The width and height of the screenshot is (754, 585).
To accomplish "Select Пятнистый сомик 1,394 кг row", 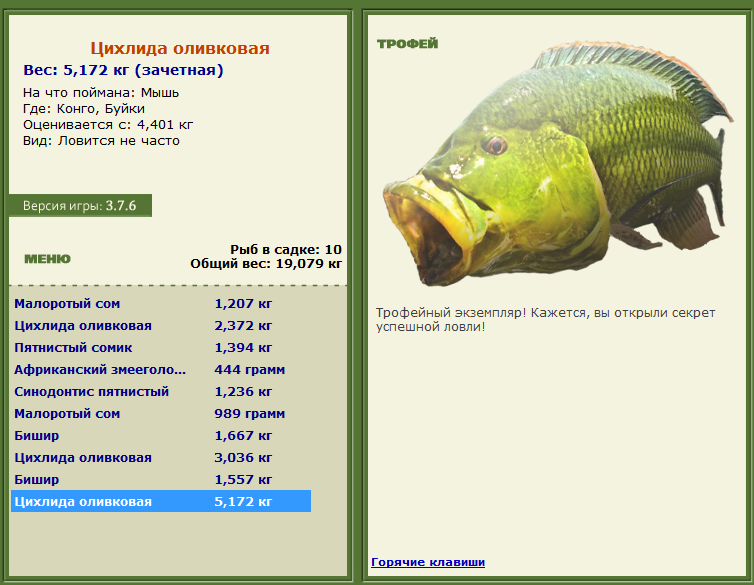I will click(161, 348).
